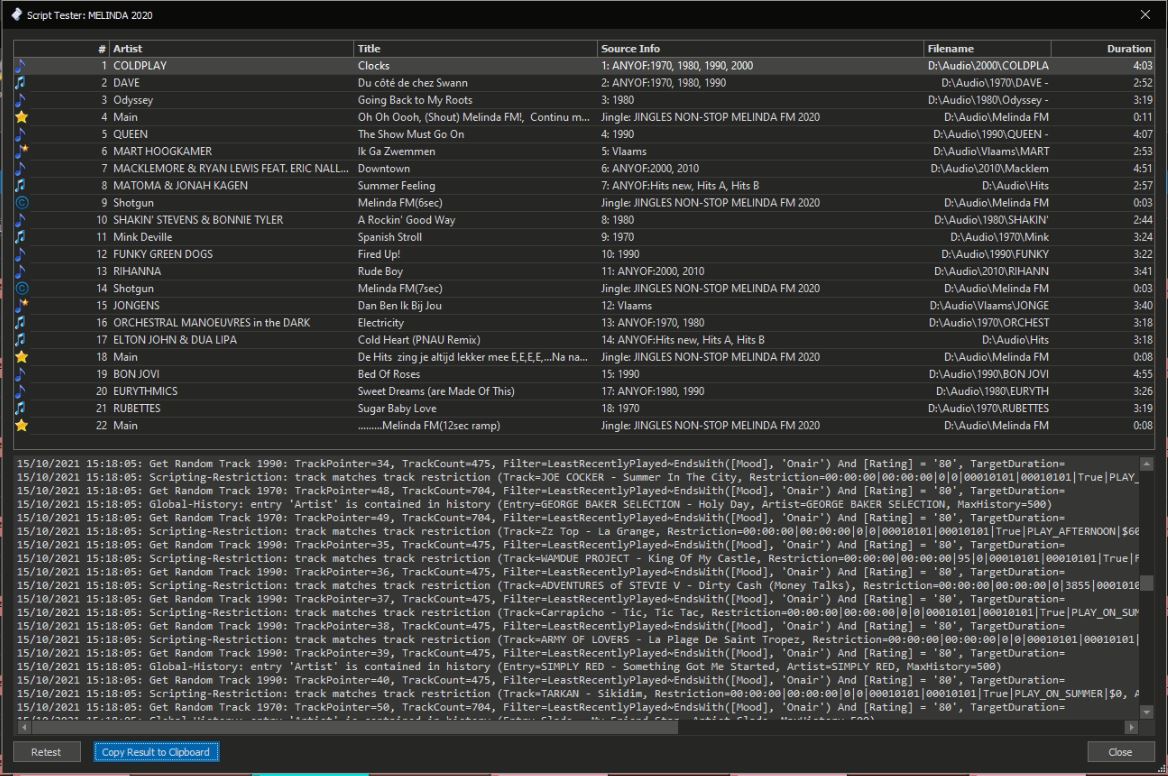Select the title "Dan Ben Ik Bij Jou"
1168x776 pixels.
[x=399, y=305]
